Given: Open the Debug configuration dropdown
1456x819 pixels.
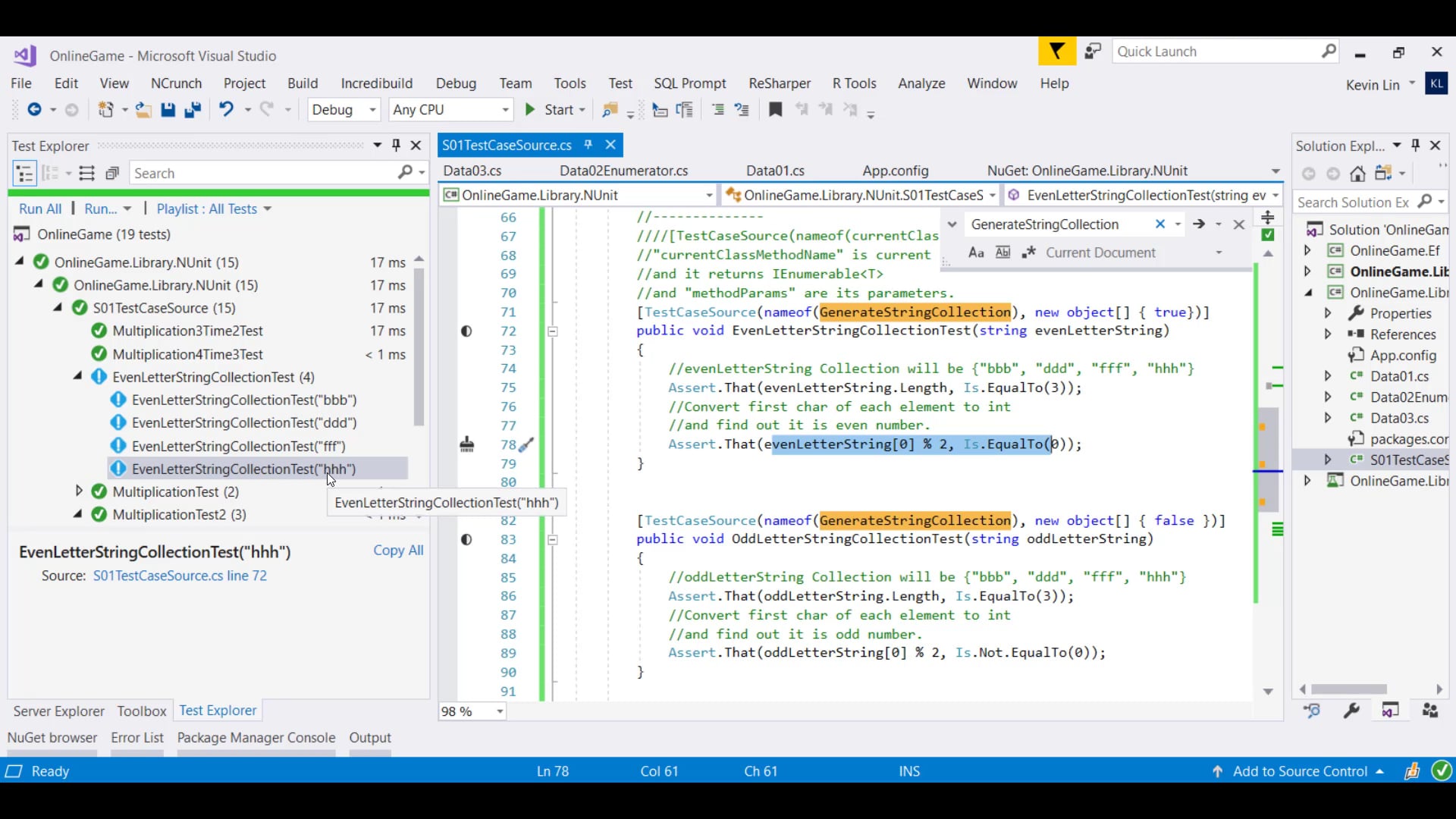Looking at the screenshot, I should pos(344,110).
